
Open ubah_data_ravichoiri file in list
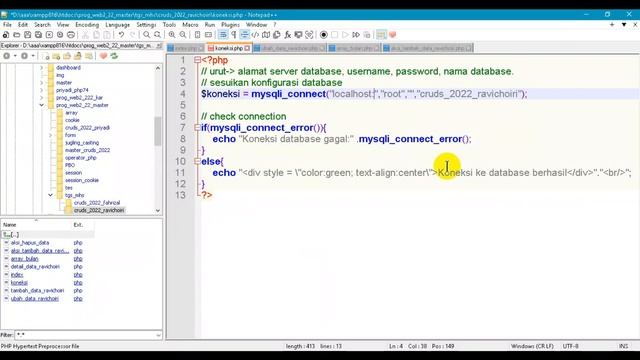click(x=35, y=299)
